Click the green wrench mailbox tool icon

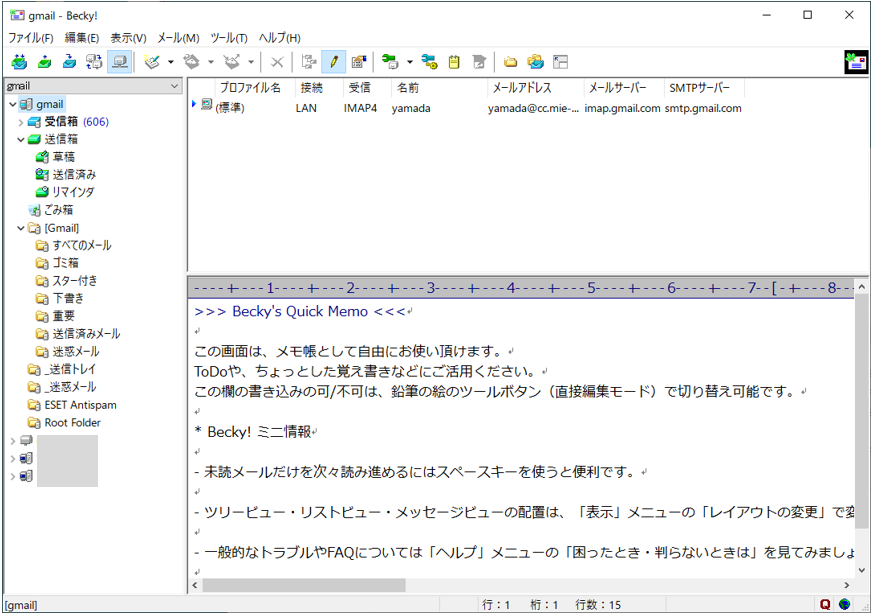[x=390, y=62]
